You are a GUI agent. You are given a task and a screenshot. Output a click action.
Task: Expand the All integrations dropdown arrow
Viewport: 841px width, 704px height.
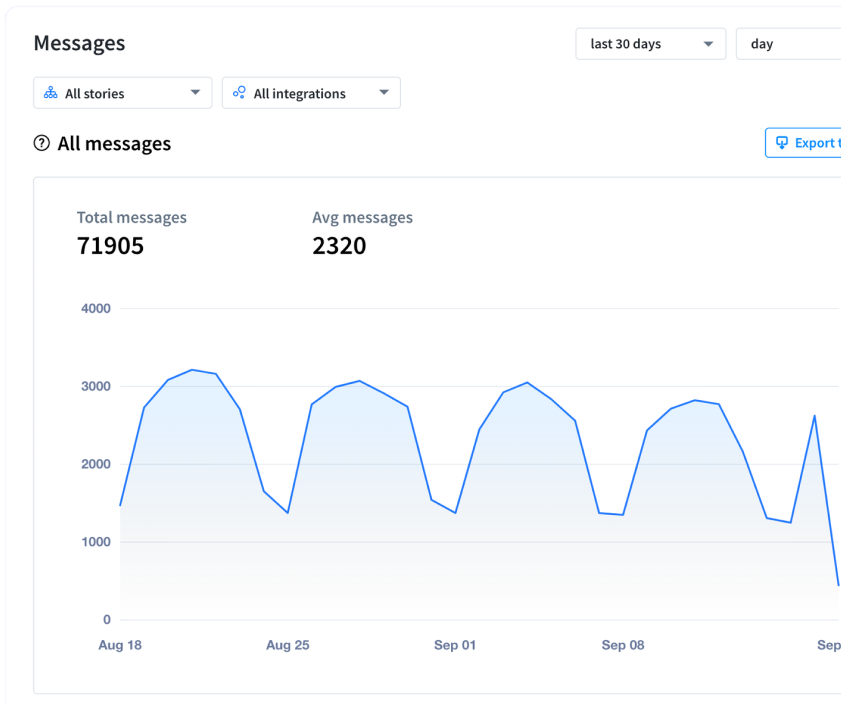click(x=384, y=93)
